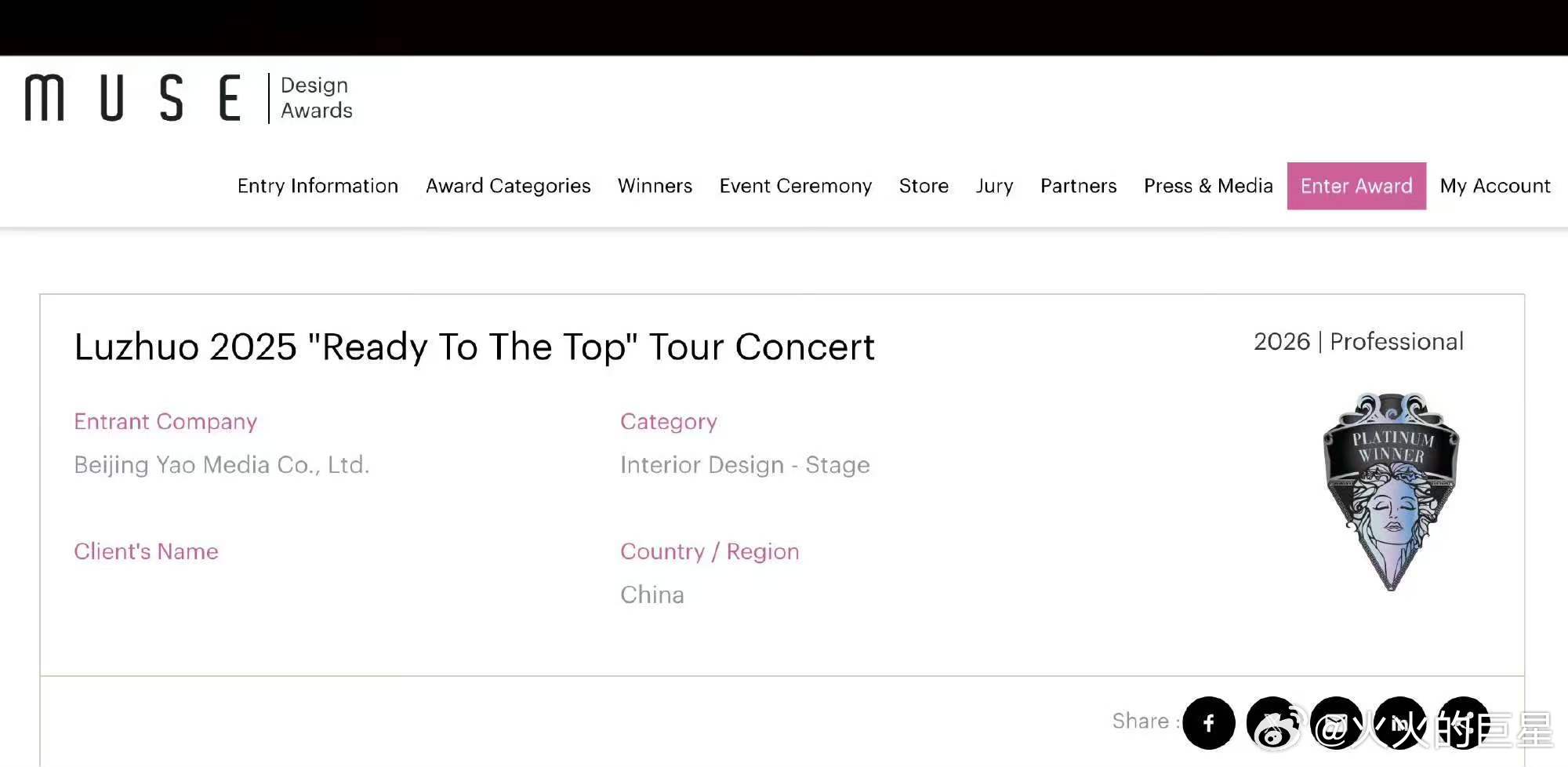Open My Account
Viewport: 1568px width, 767px height.
point(1495,186)
